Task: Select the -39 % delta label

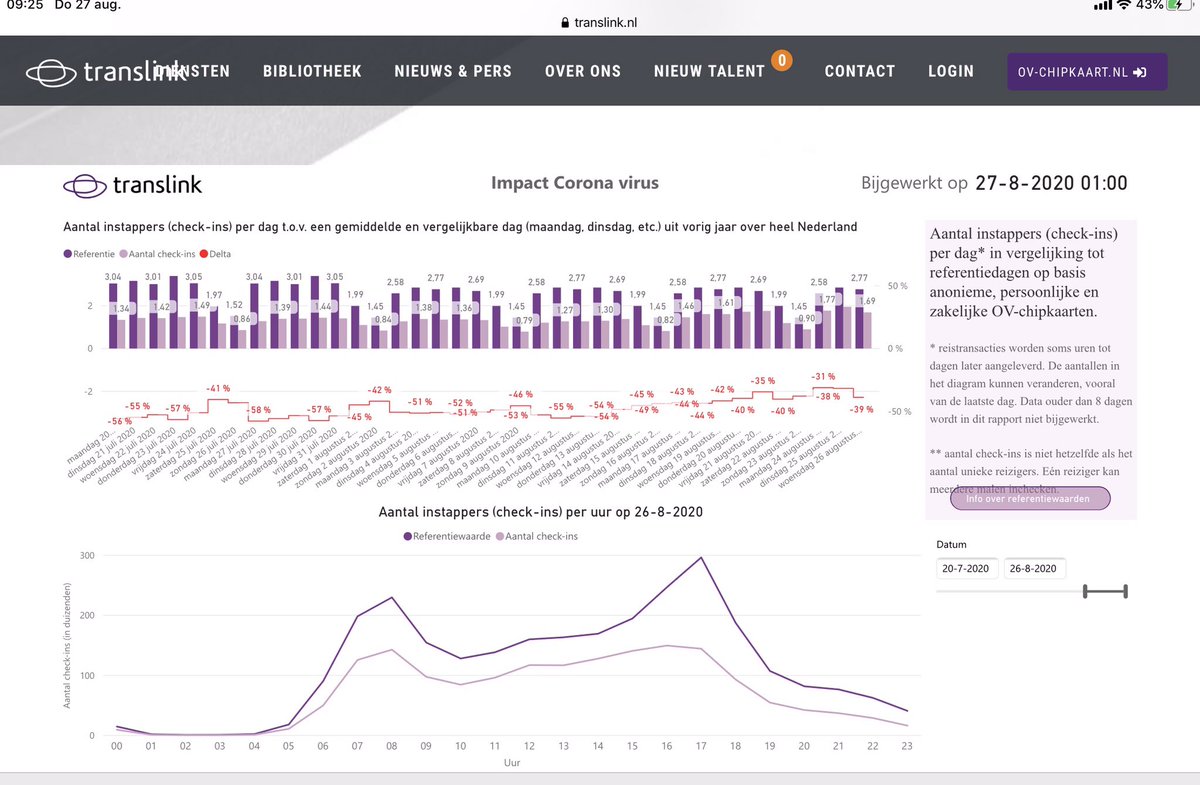Action: (x=859, y=409)
